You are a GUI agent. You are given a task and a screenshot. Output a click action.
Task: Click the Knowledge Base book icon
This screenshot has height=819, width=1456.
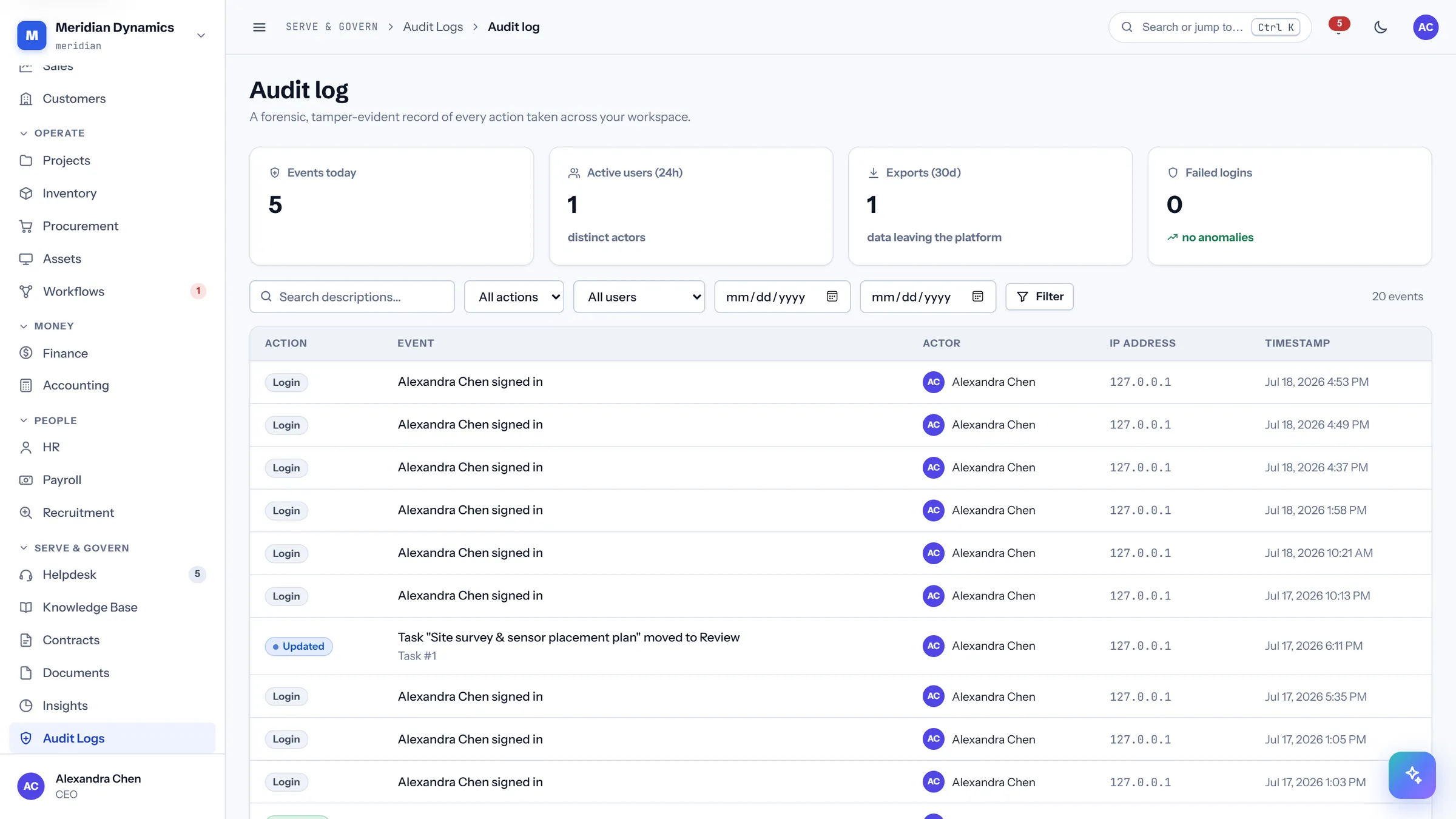pyautogui.click(x=25, y=607)
